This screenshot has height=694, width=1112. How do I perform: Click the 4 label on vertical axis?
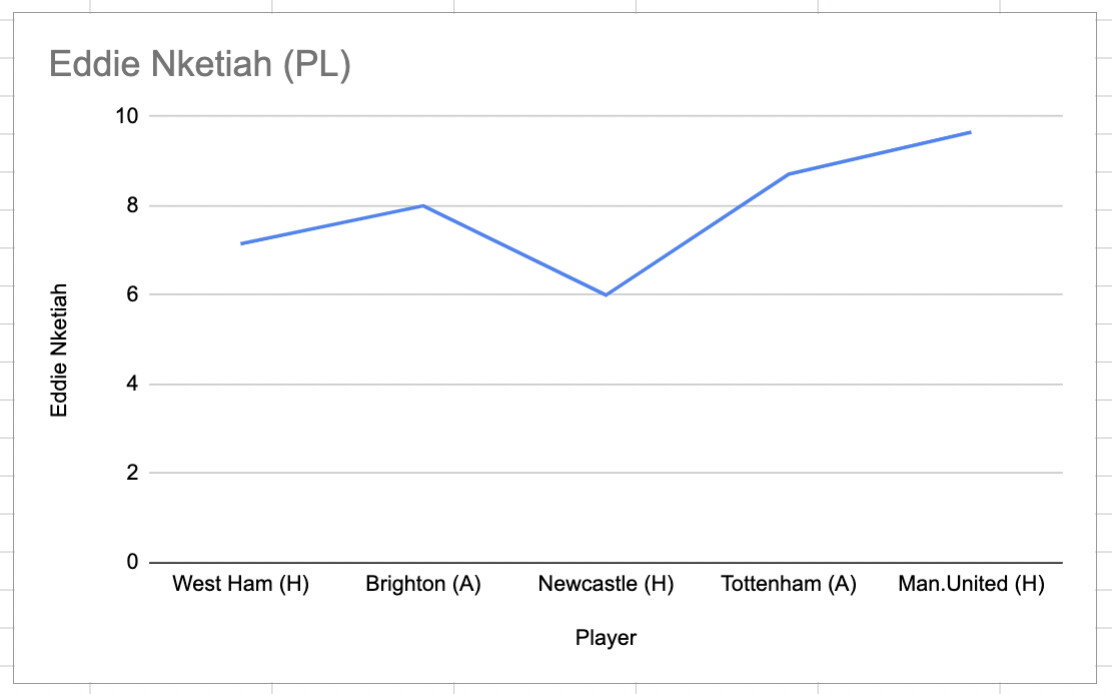coord(131,384)
